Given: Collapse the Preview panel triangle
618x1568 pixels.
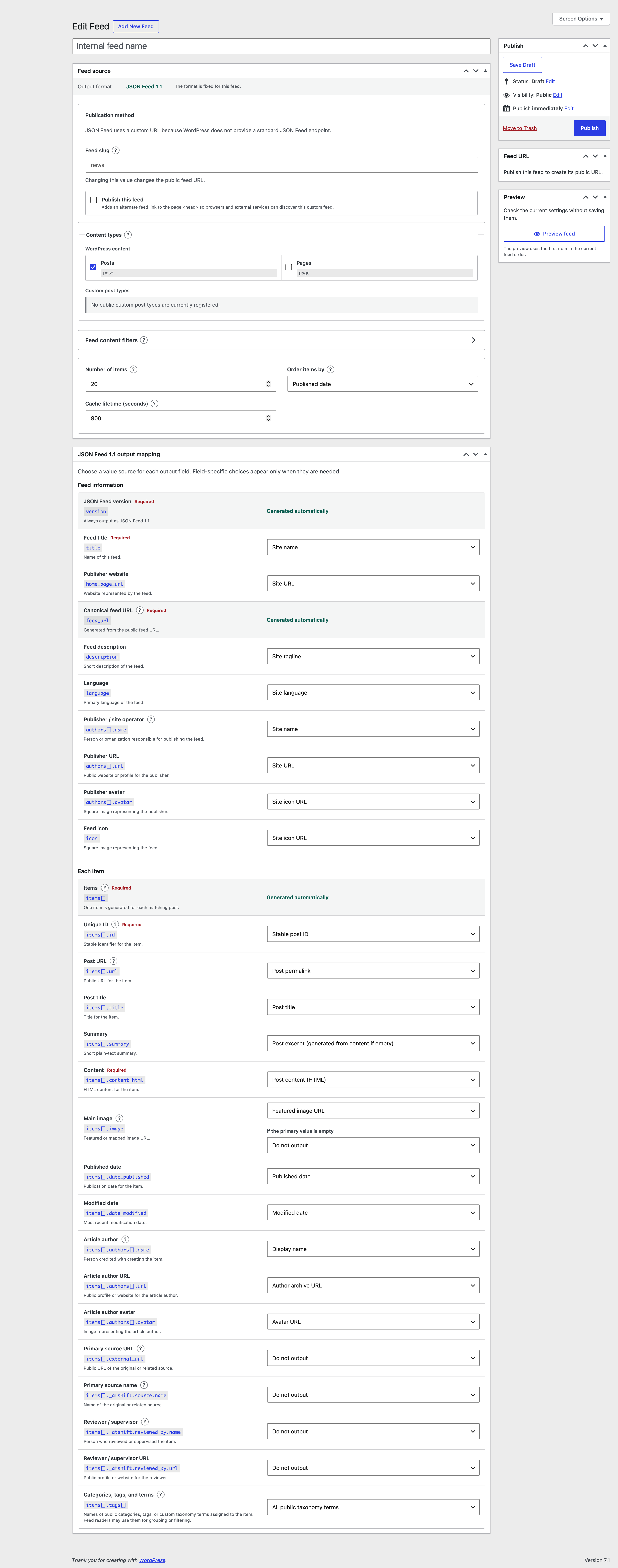Looking at the screenshot, I should click(605, 197).
